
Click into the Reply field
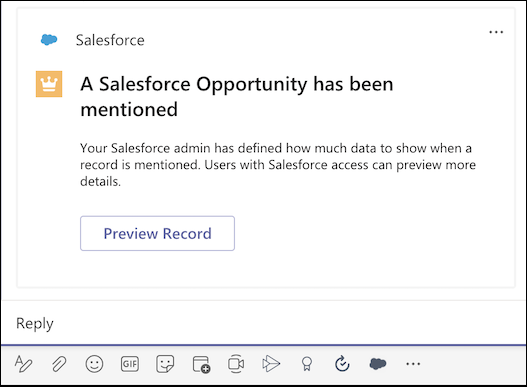pos(264,323)
